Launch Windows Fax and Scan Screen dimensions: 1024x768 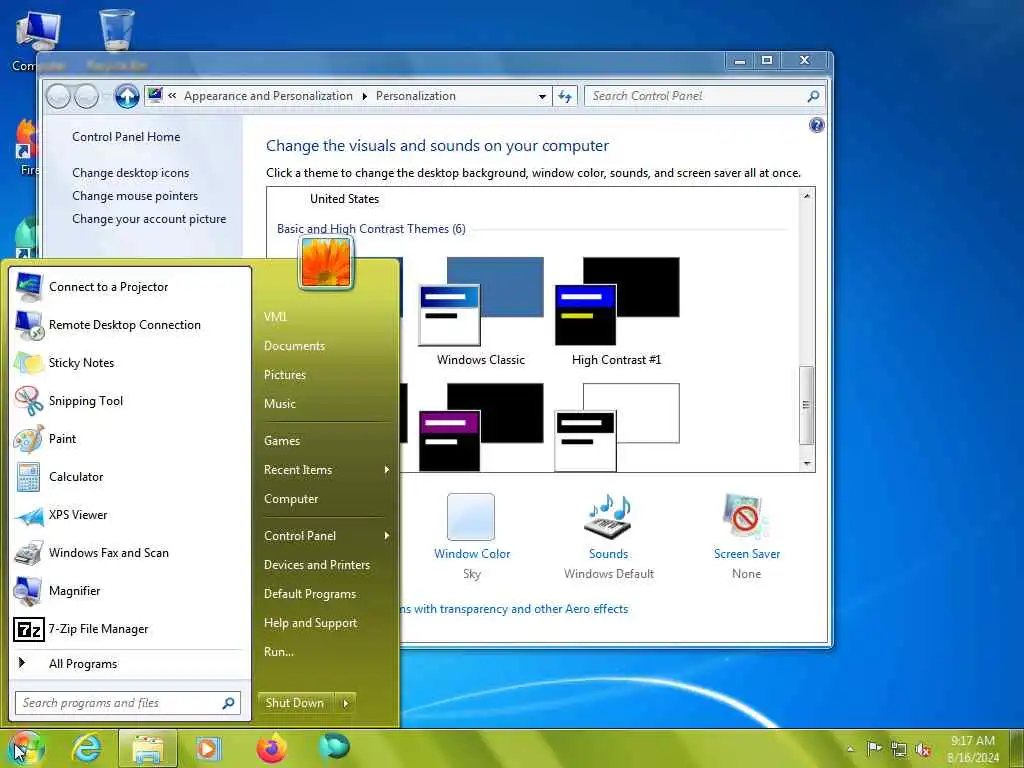pos(129,552)
